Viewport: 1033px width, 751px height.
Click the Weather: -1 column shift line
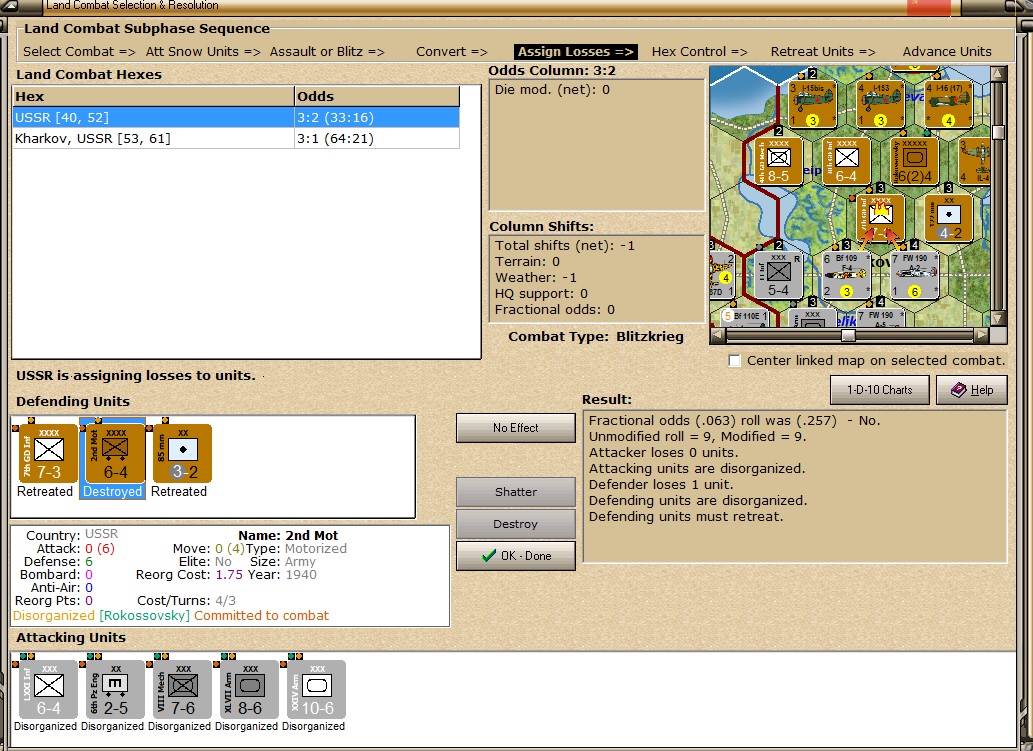(x=536, y=277)
